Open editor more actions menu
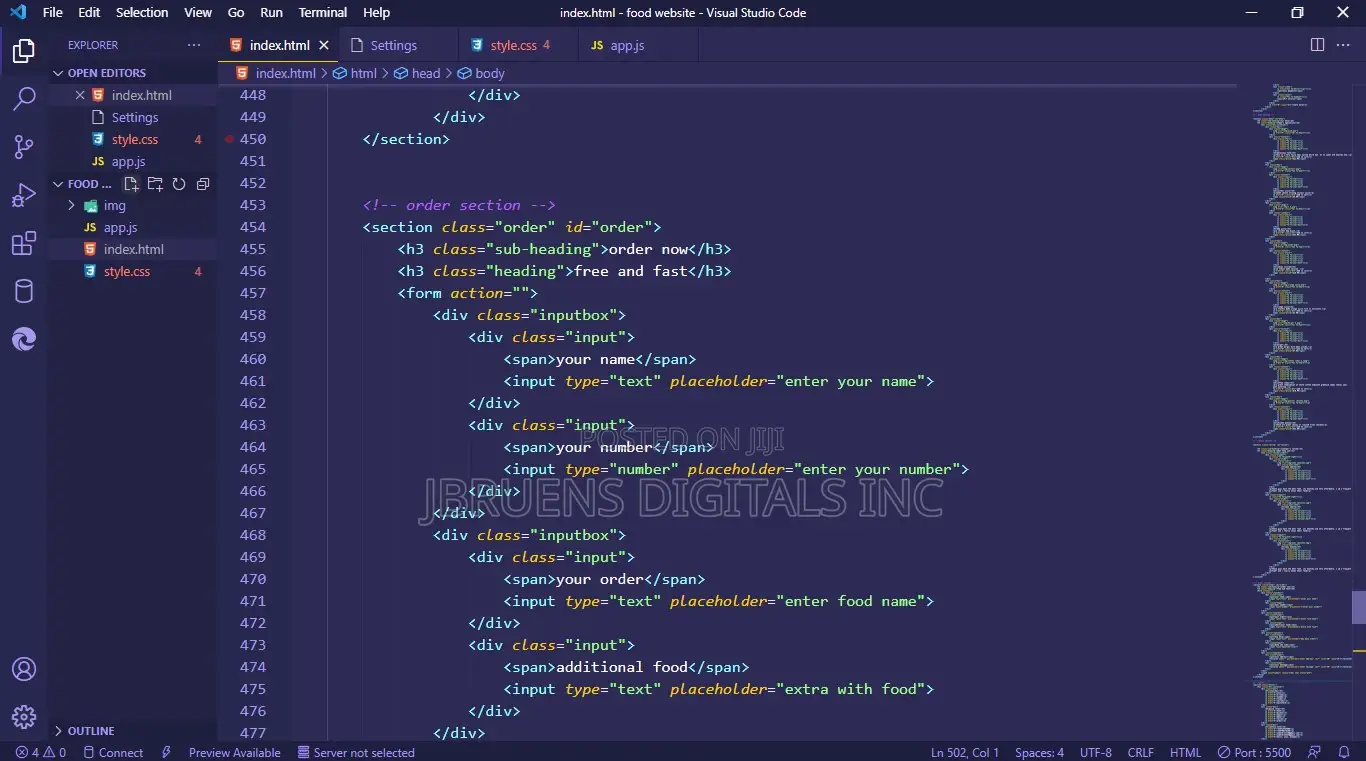 (1345, 45)
